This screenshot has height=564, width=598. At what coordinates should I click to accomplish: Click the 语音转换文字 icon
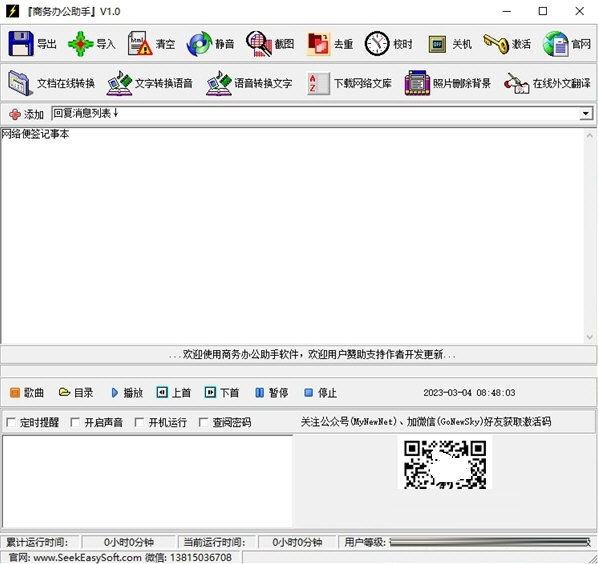(x=219, y=83)
